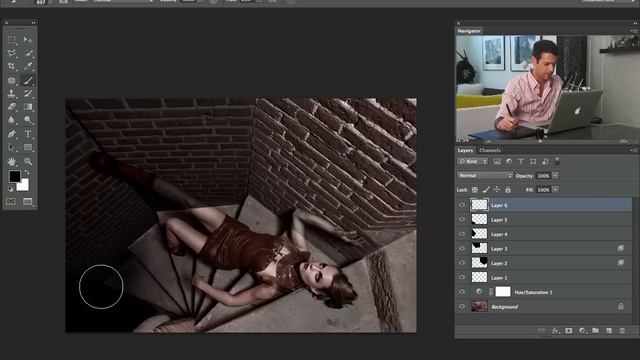The width and height of the screenshot is (640, 360).
Task: Select the History Brush tool
Action: pyautogui.click(x=28, y=93)
